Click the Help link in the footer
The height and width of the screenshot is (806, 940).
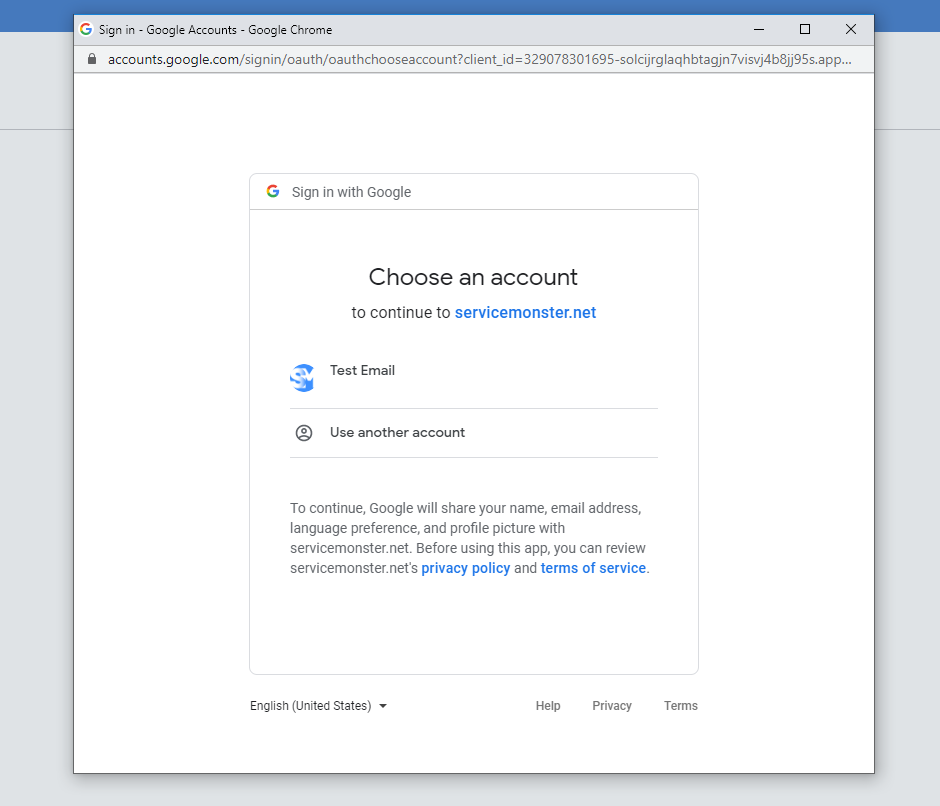(x=548, y=706)
